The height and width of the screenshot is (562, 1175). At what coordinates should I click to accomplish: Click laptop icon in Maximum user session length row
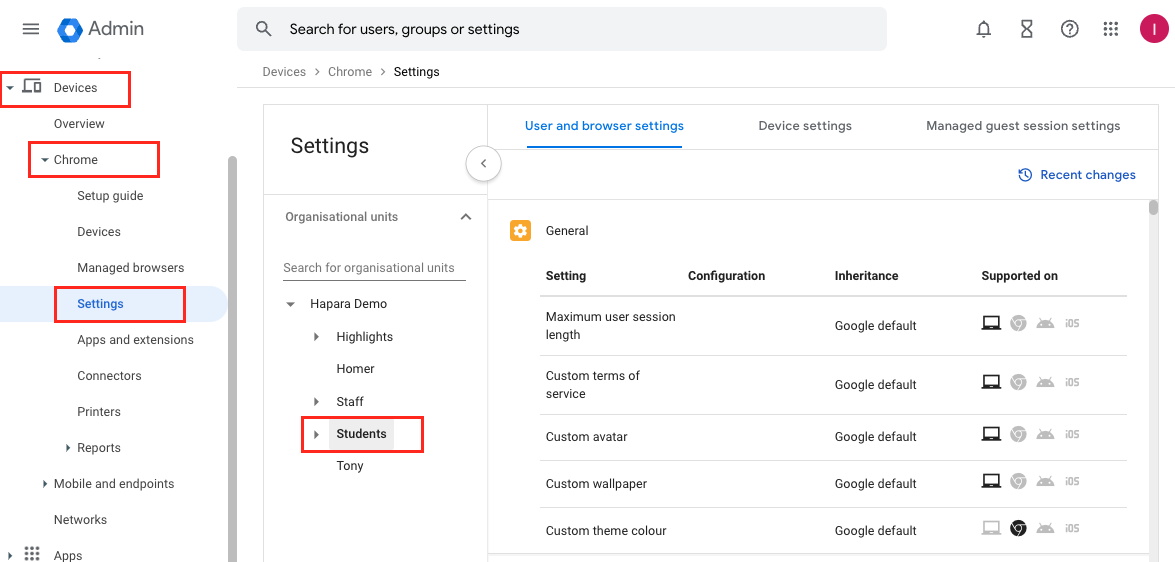(x=991, y=323)
